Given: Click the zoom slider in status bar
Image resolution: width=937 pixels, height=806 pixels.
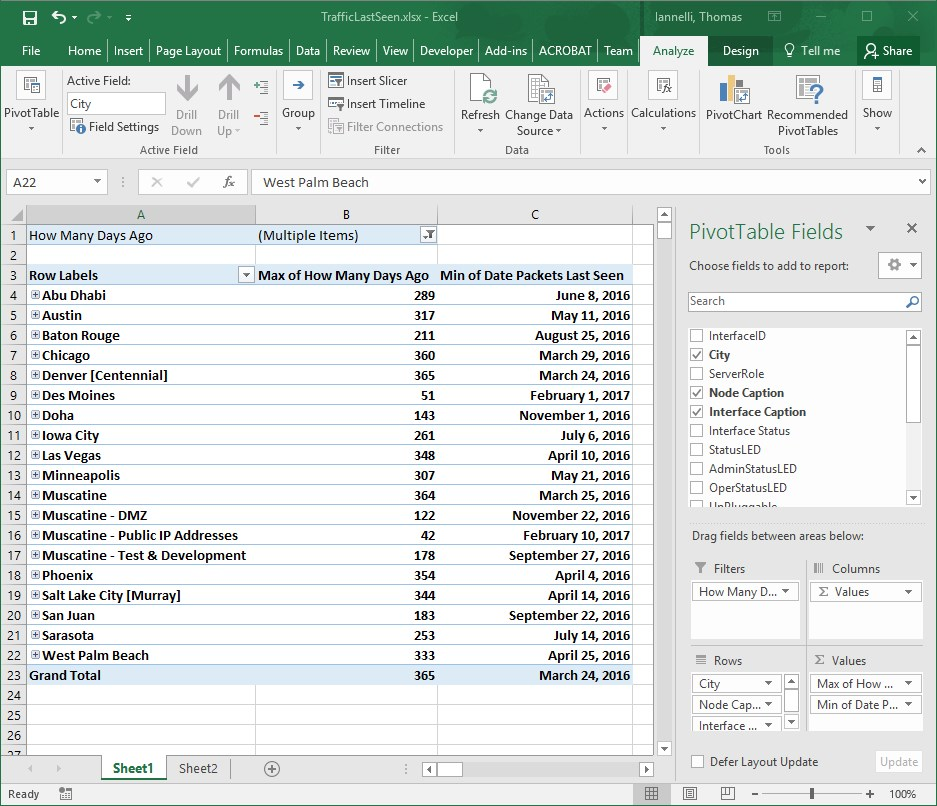Looking at the screenshot, I should click(811, 794).
